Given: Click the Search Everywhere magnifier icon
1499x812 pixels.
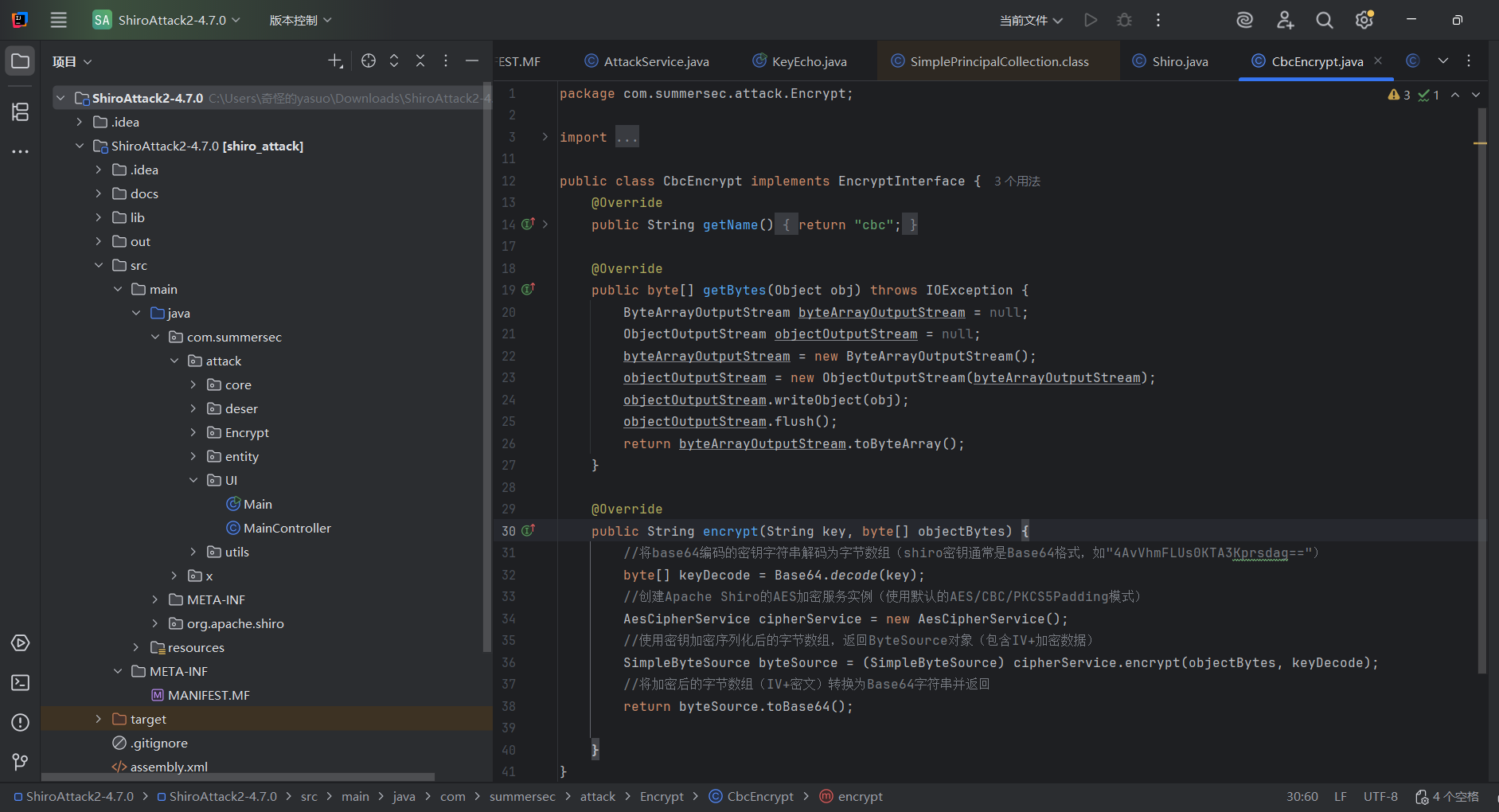Looking at the screenshot, I should click(x=1324, y=21).
